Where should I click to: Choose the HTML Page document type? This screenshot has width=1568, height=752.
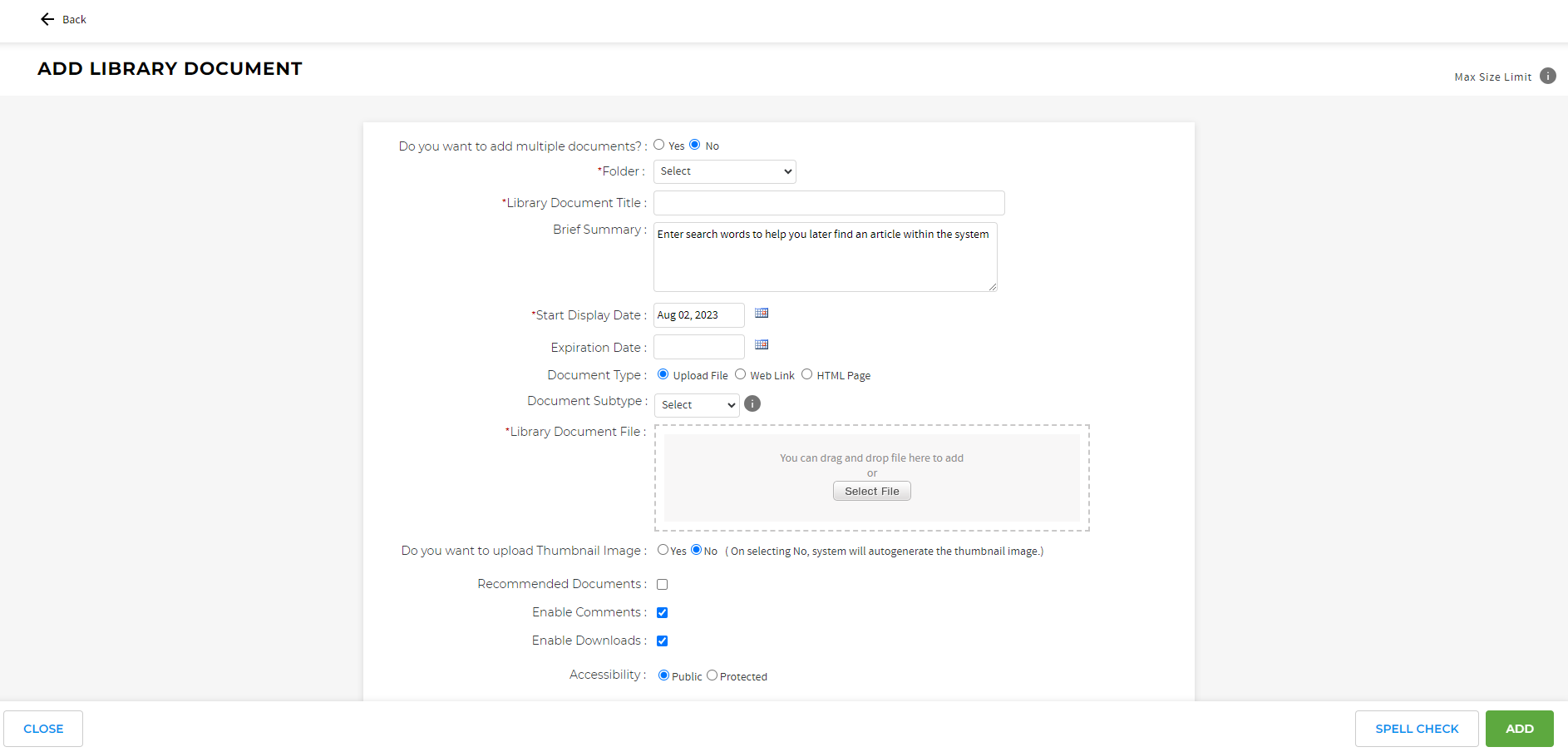[x=806, y=374]
